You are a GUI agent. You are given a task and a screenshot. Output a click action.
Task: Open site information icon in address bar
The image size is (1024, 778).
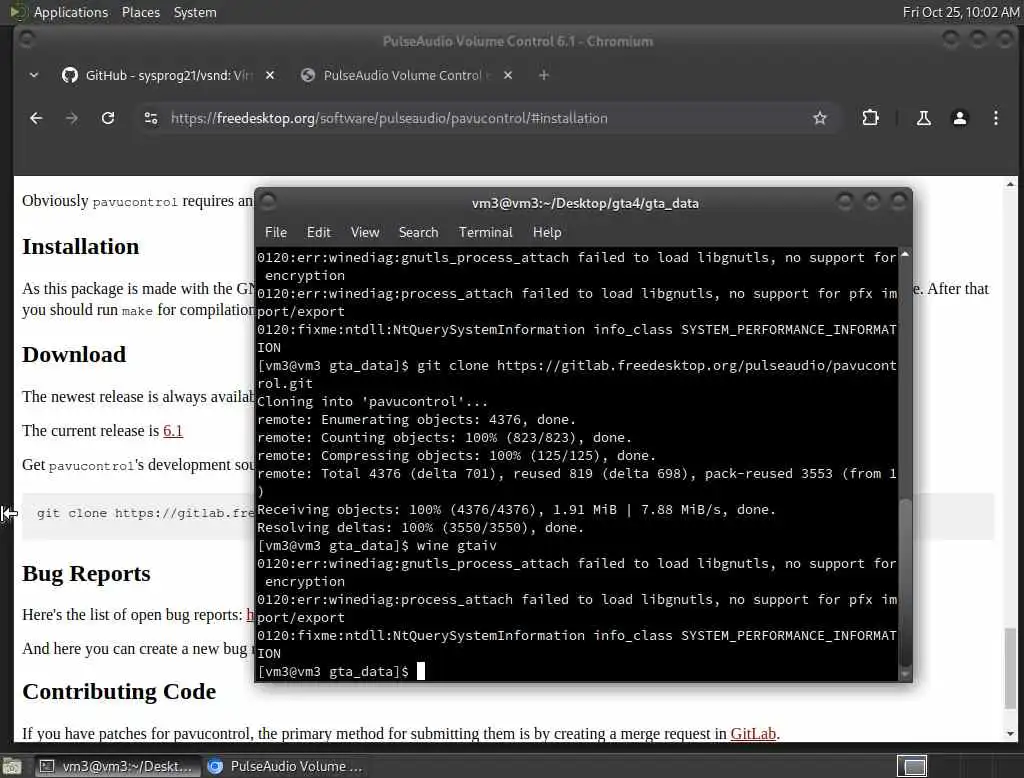click(151, 118)
